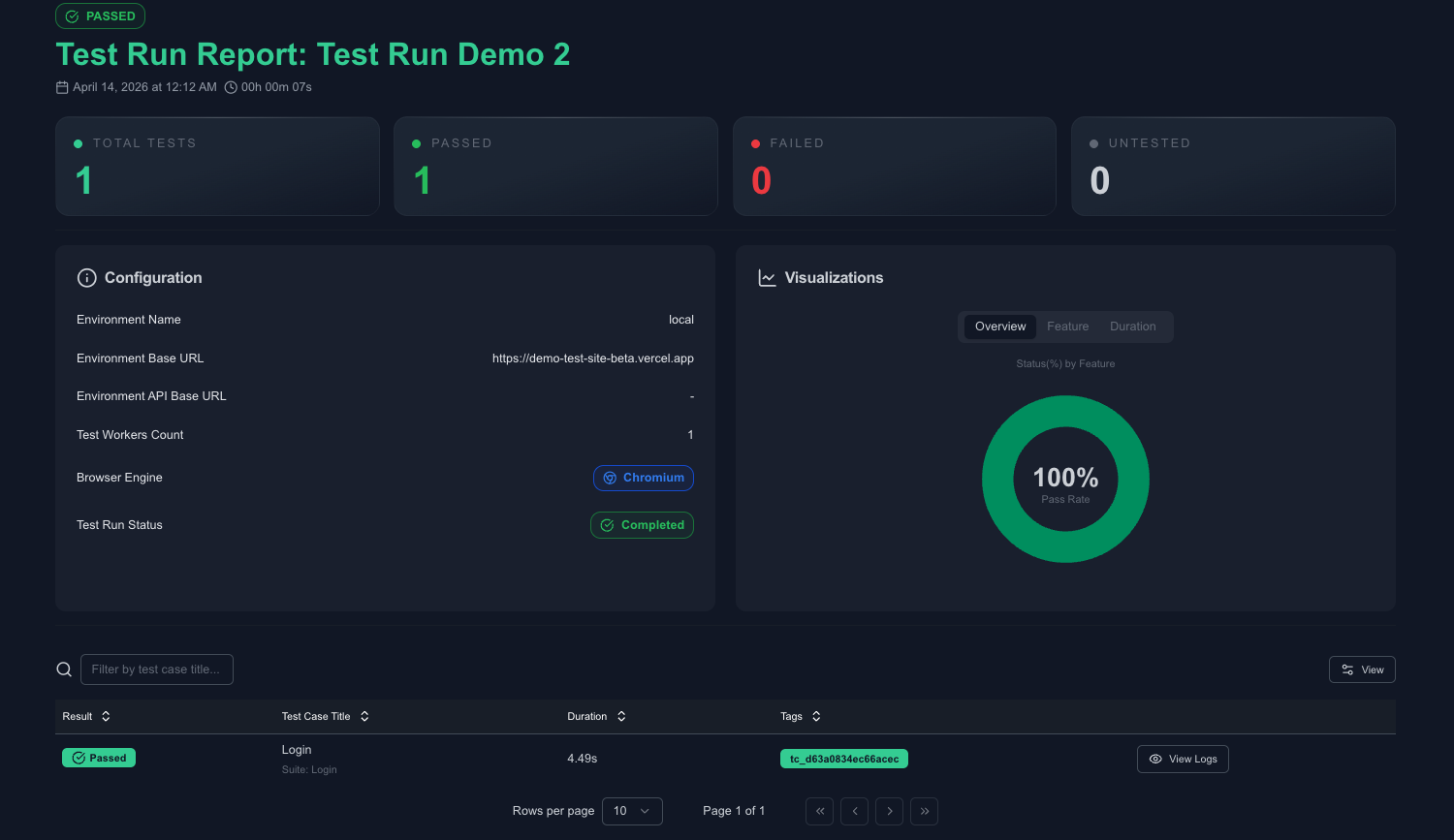Image resolution: width=1454 pixels, height=840 pixels.
Task: Open the View columns menu
Action: tap(1362, 669)
